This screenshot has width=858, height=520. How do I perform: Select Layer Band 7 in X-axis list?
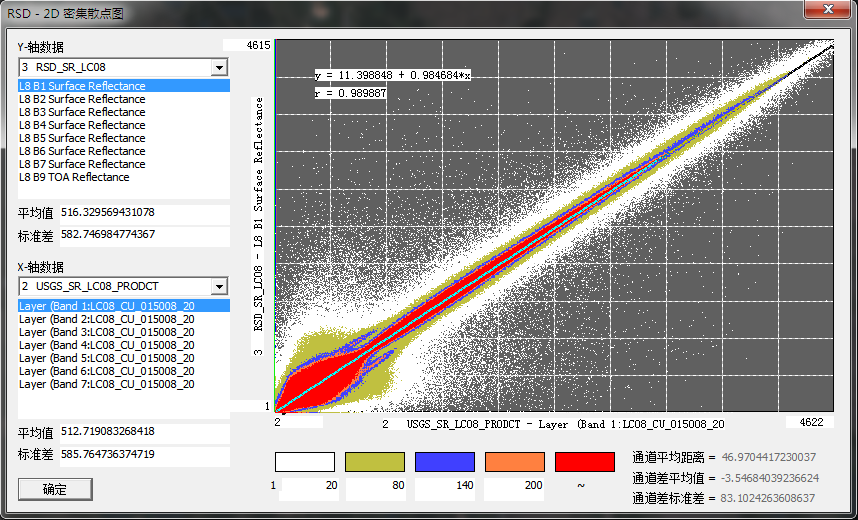(106, 384)
